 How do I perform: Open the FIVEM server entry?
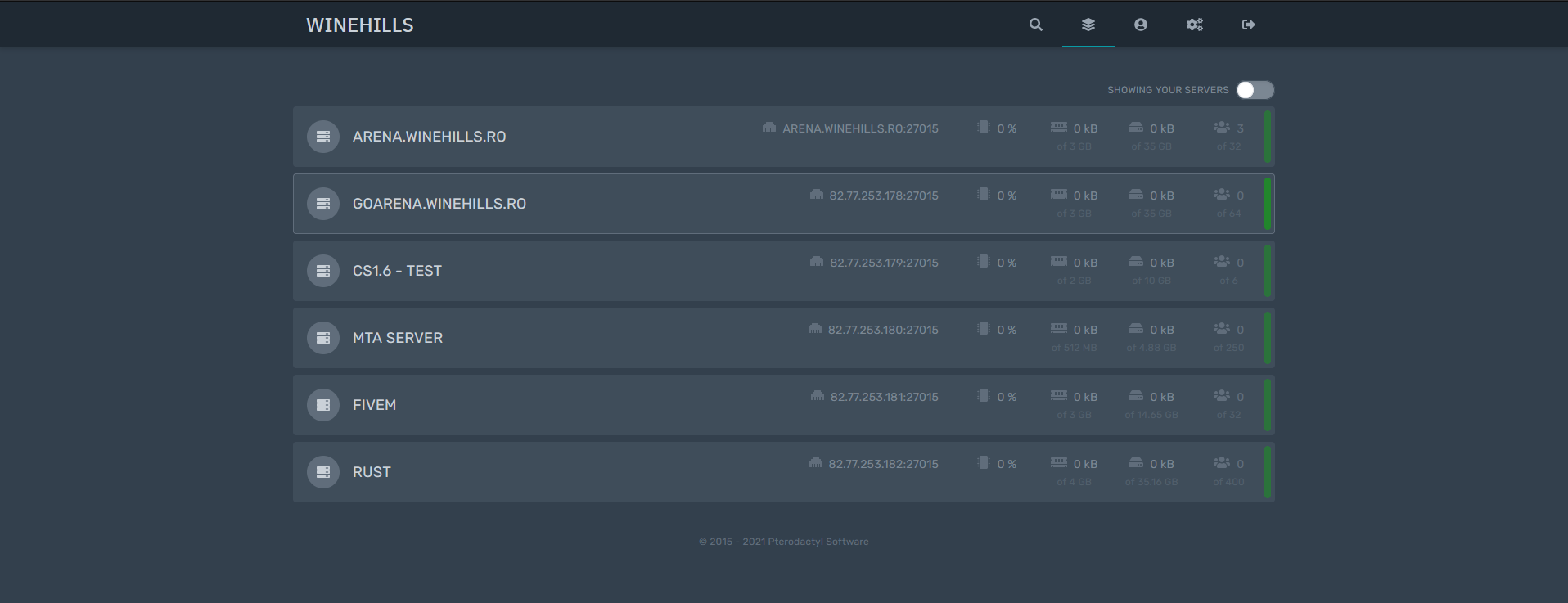coord(374,405)
